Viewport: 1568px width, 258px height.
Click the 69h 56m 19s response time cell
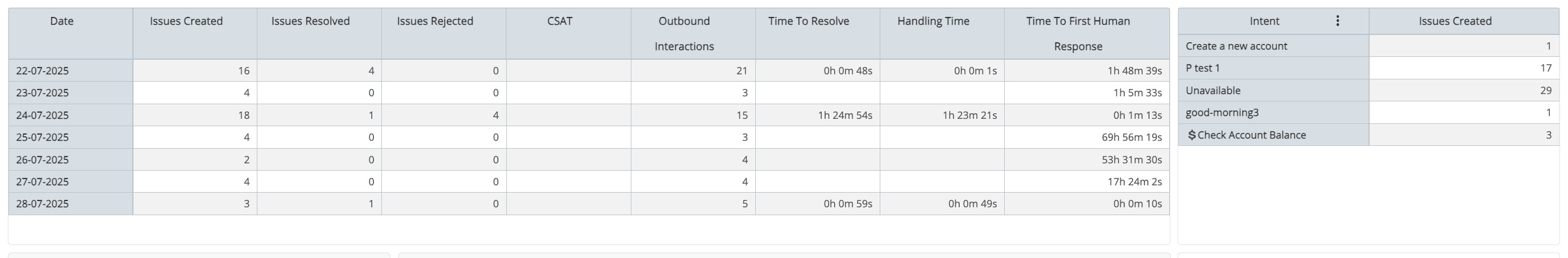coord(1086,137)
